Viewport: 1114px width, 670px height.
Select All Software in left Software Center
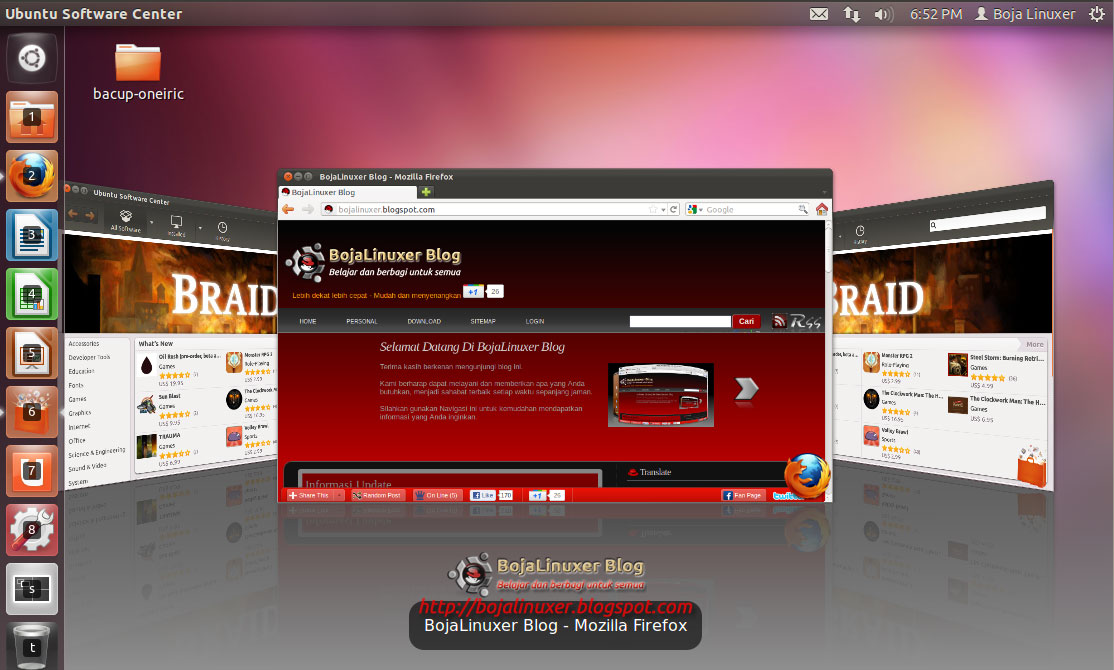[x=126, y=220]
